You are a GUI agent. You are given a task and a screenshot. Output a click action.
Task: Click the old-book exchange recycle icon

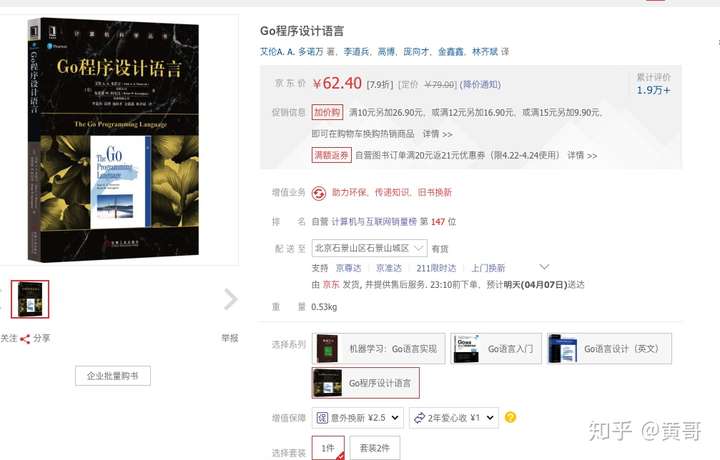(319, 193)
